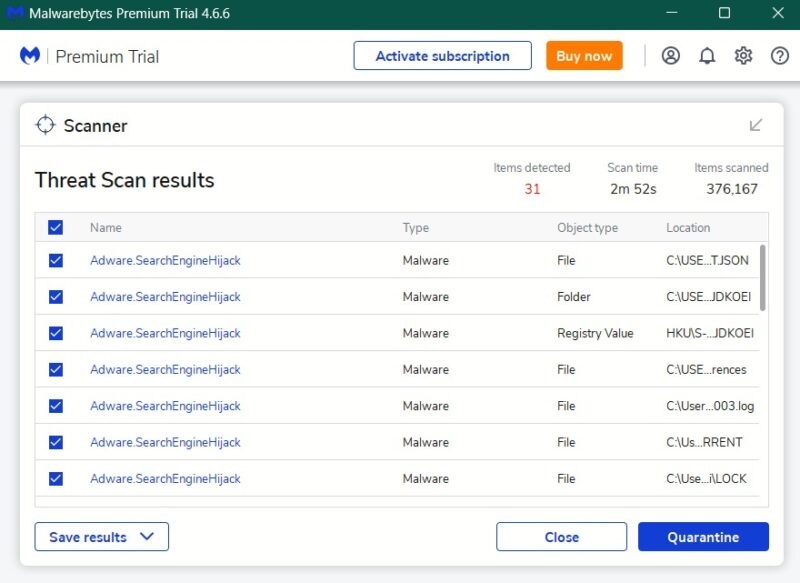Uncheck the select-all checkbox in the header
The height and width of the screenshot is (583, 800).
point(55,227)
